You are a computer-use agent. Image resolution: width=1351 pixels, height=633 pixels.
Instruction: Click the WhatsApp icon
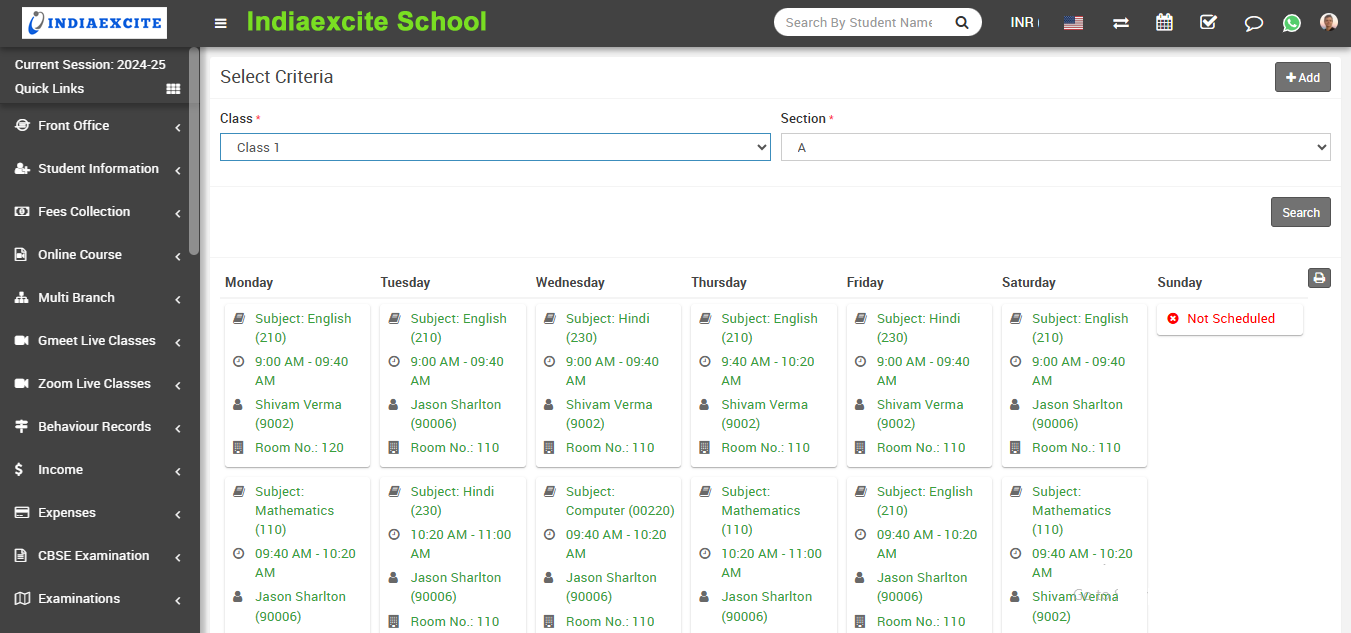[x=1292, y=23]
